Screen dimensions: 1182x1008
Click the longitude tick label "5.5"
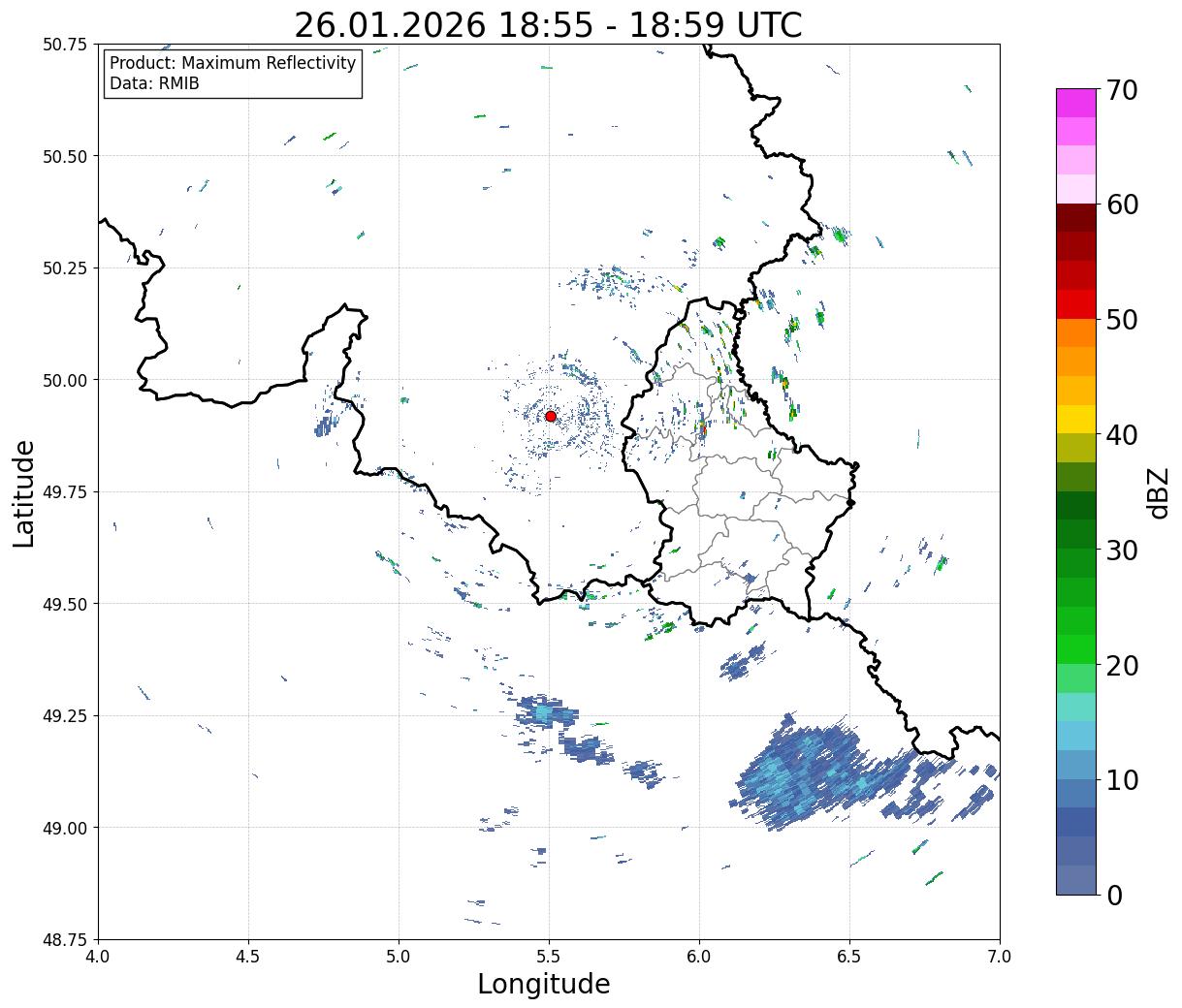[x=549, y=957]
